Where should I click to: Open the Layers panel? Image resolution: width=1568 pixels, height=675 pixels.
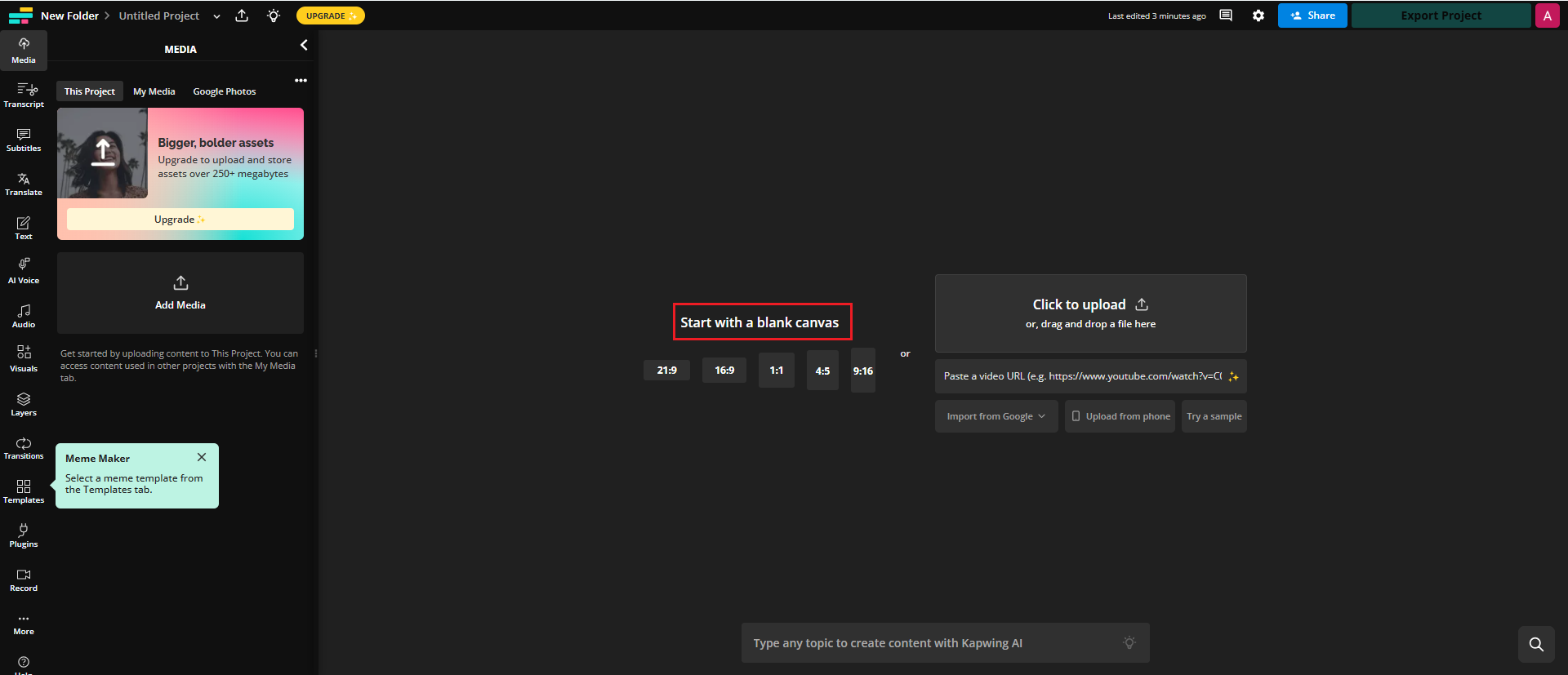(x=24, y=404)
